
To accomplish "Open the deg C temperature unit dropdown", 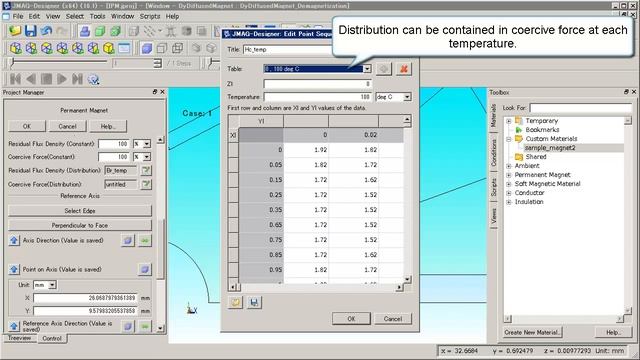I will pos(407,97).
